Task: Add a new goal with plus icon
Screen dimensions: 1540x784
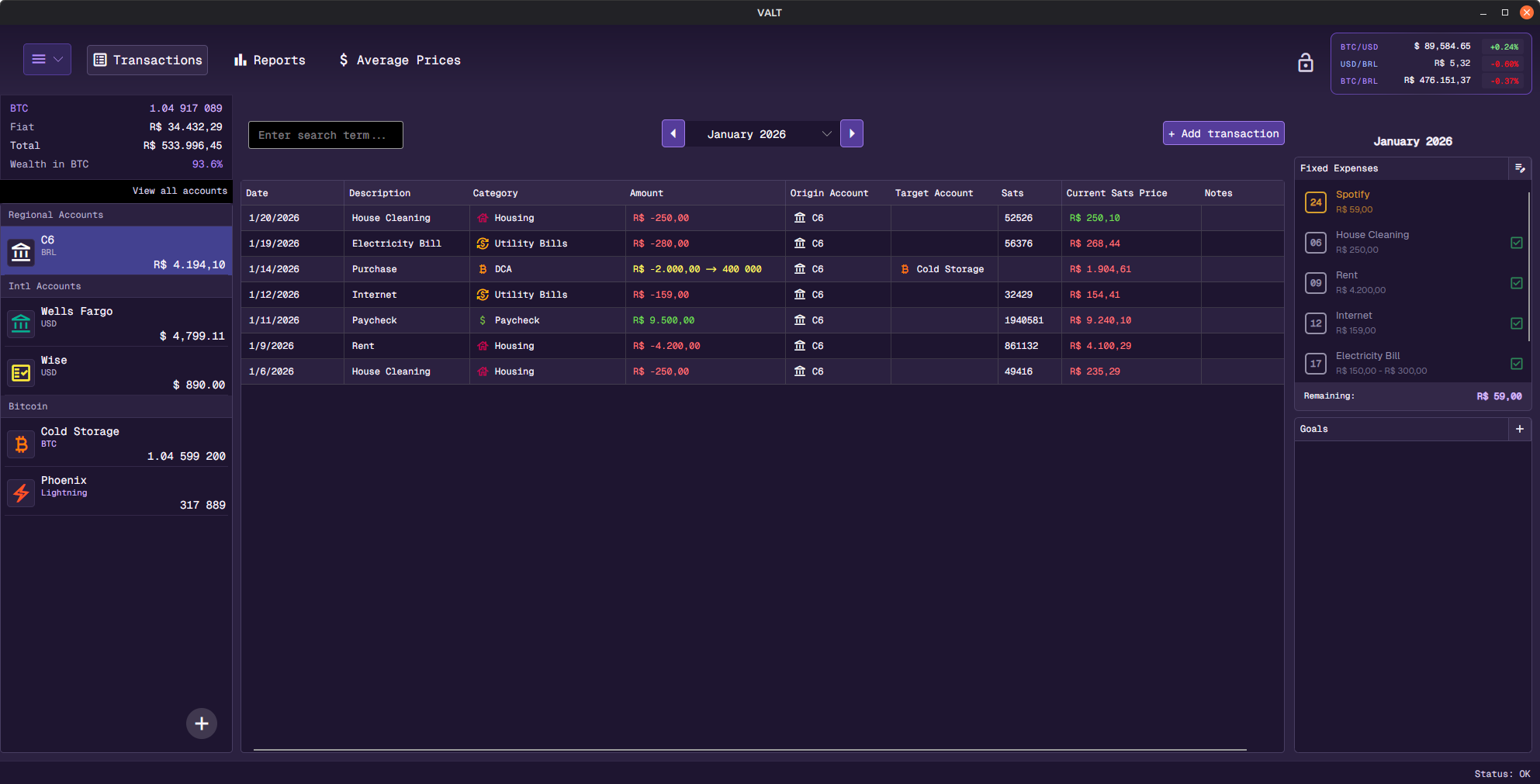Action: coord(1519,429)
